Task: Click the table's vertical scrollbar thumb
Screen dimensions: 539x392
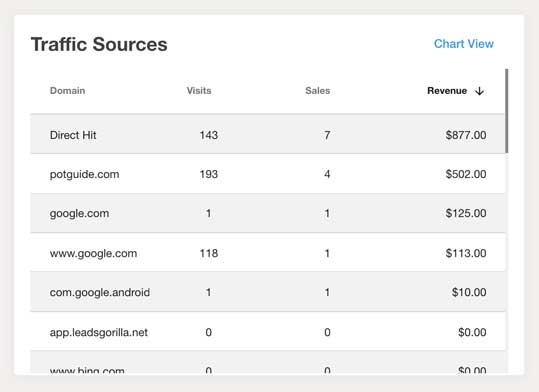Action: click(x=507, y=111)
